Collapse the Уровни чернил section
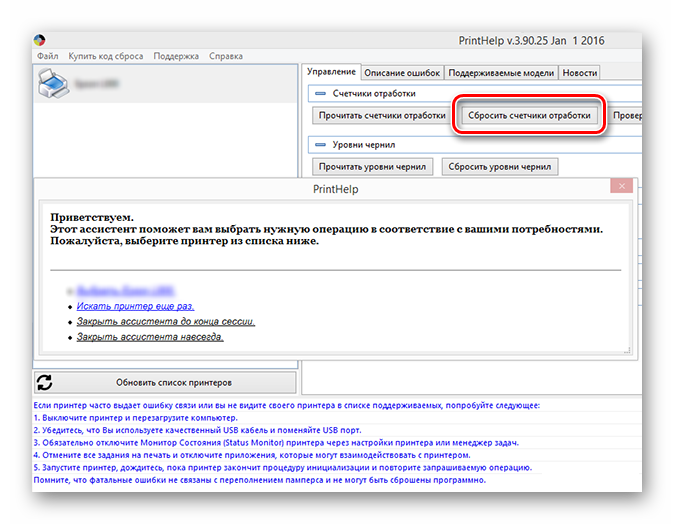 [x=320, y=145]
